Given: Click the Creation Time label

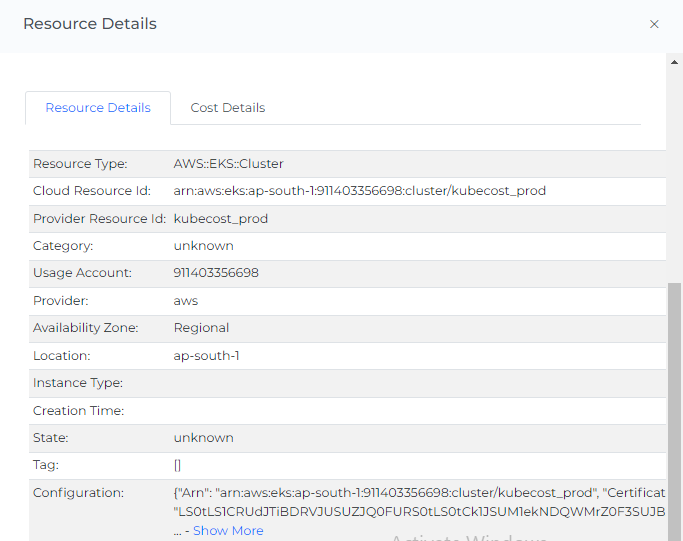Looking at the screenshot, I should [79, 411].
